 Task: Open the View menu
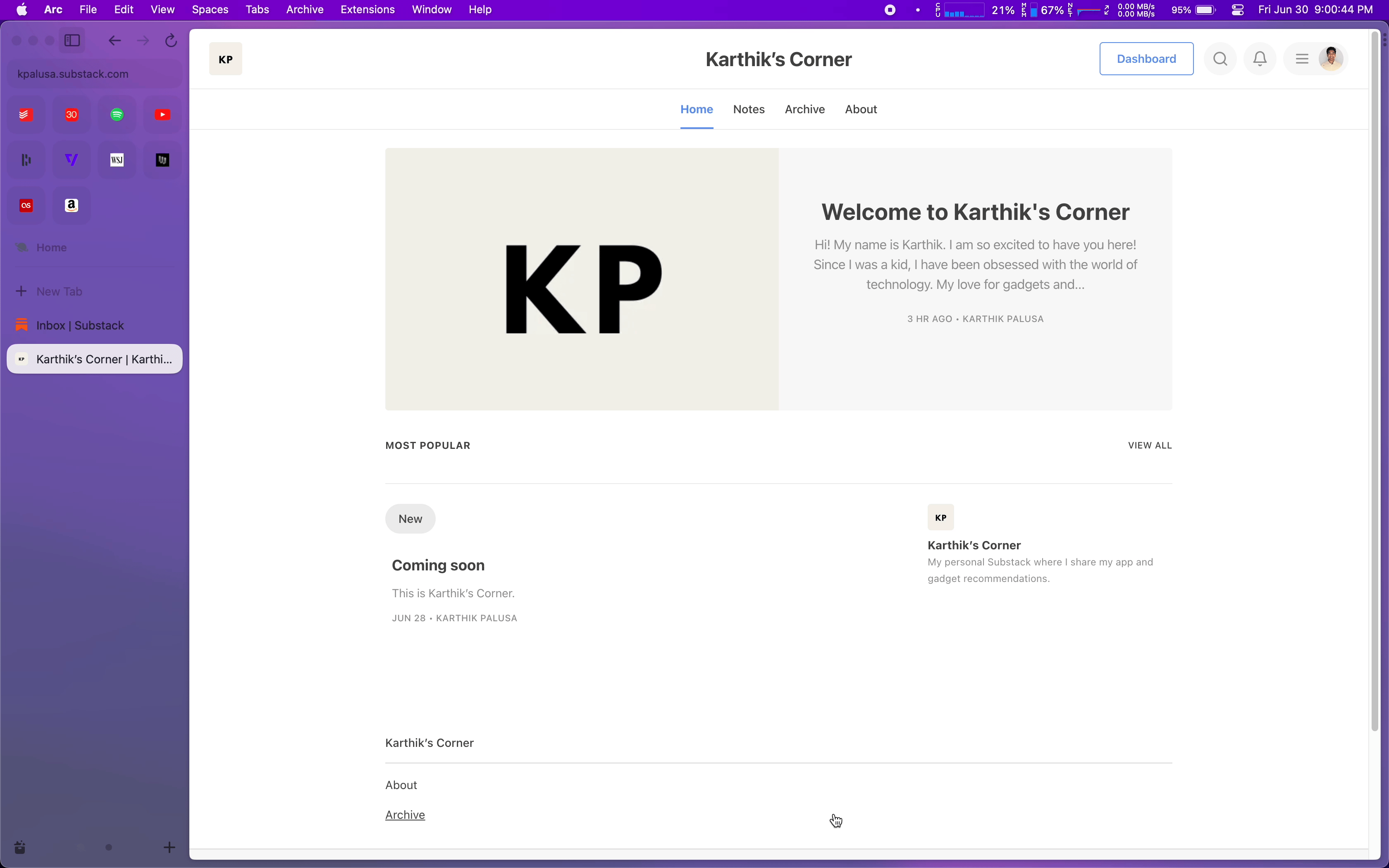[x=163, y=10]
